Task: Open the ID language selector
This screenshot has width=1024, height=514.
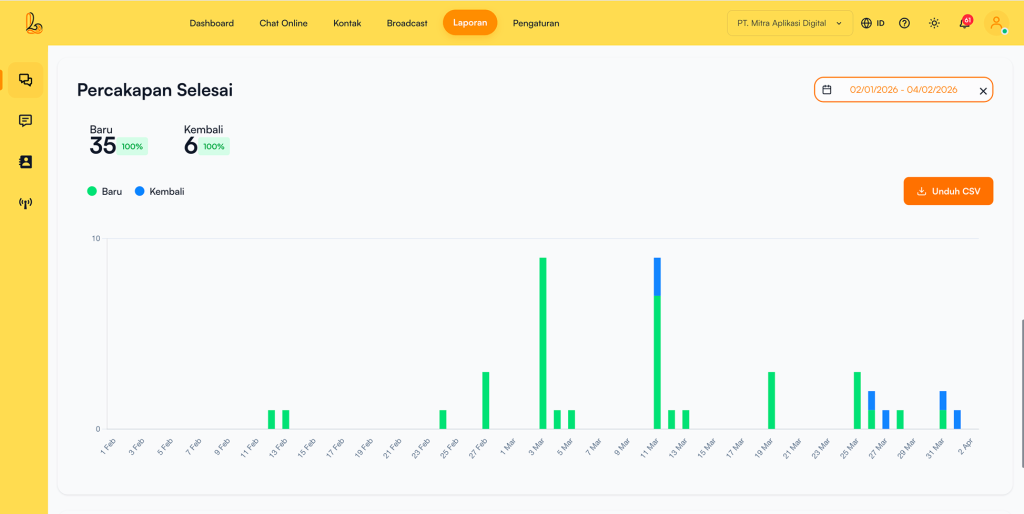Action: point(872,23)
